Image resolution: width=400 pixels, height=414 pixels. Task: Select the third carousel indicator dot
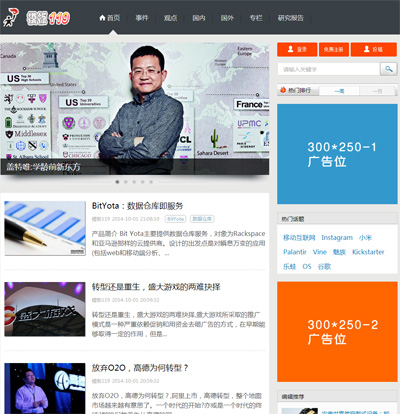[x=134, y=182]
